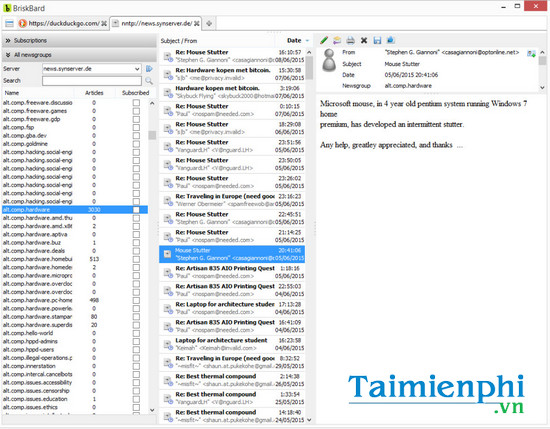The width and height of the screenshot is (550, 429).
Task: Click message icon of 'Re: Best thermal compound' 2:14:38
Action: point(168,381)
